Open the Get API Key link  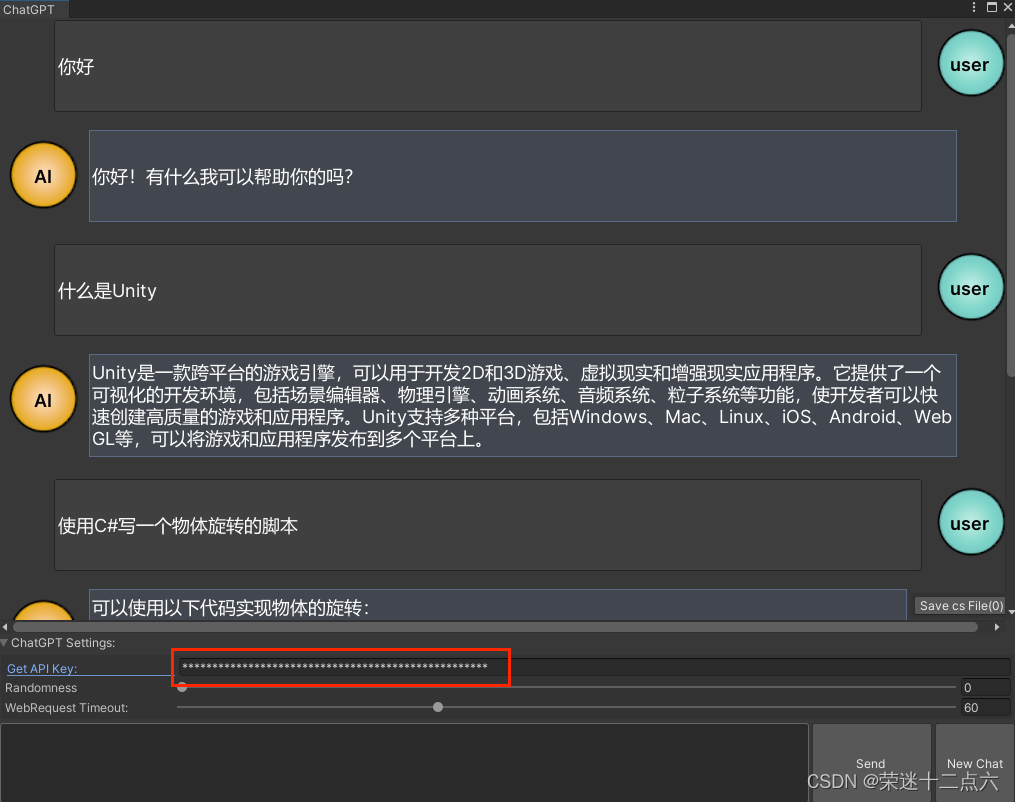point(42,669)
